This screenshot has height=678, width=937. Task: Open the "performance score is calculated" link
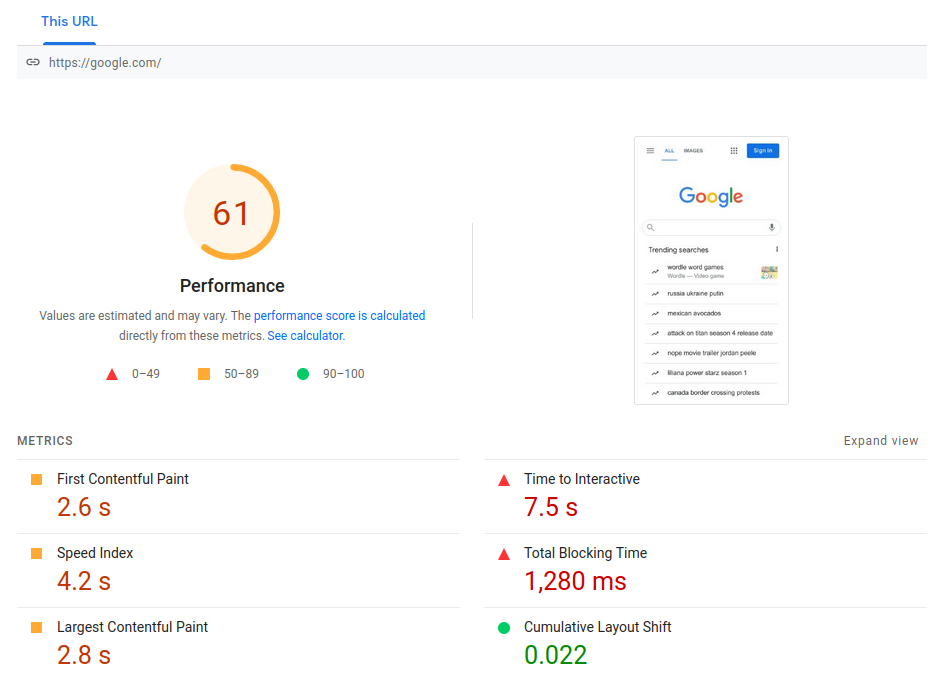click(339, 315)
